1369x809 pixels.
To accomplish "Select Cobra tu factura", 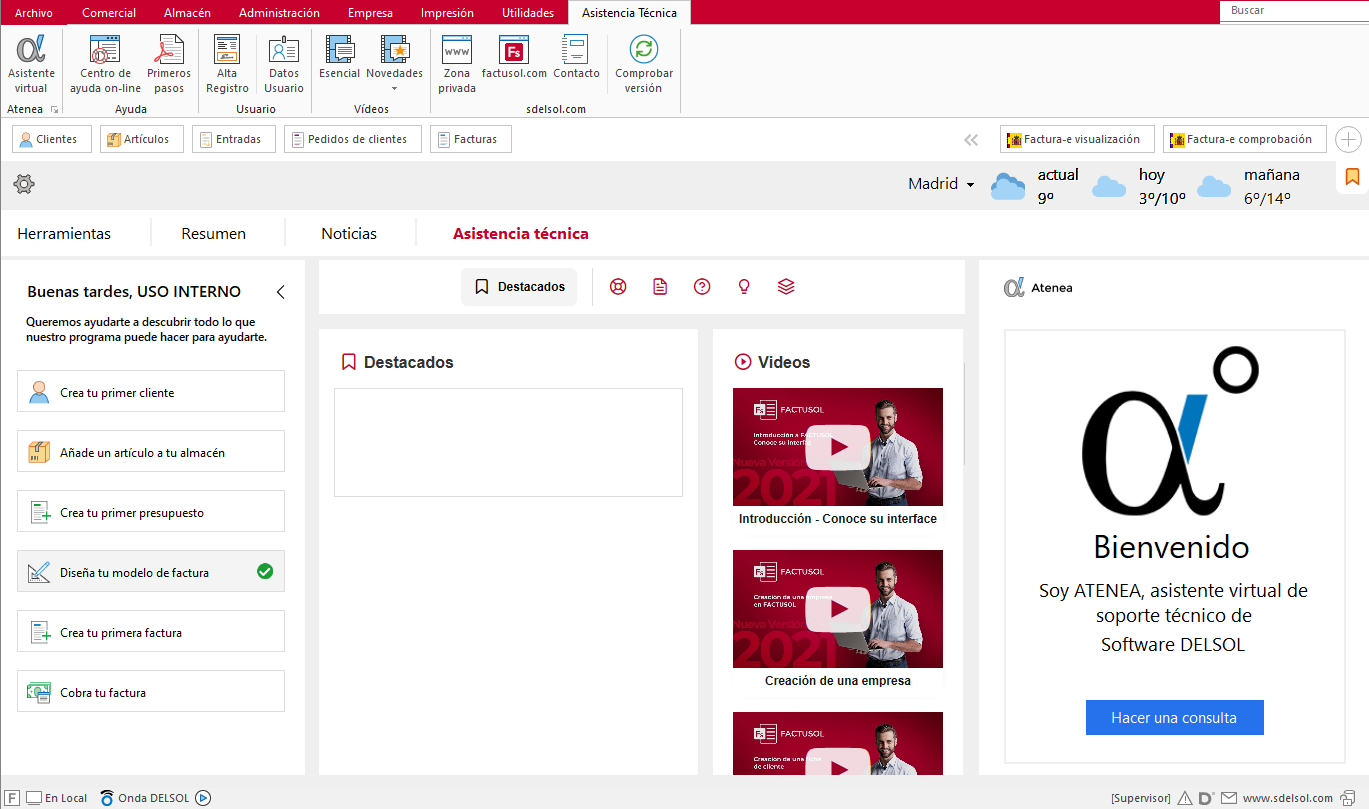I will 151,691.
